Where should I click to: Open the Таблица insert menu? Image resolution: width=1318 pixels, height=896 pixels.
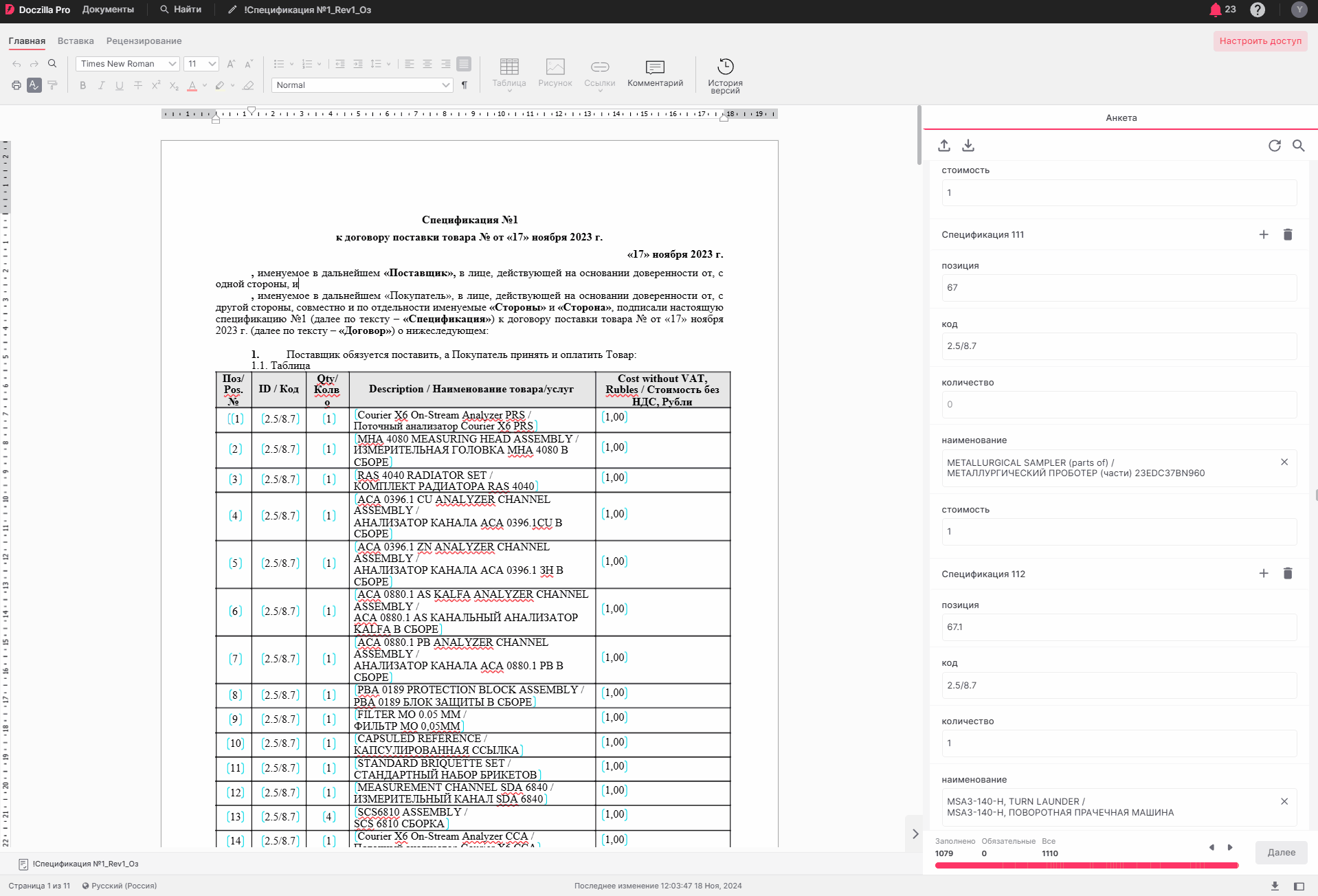[509, 74]
